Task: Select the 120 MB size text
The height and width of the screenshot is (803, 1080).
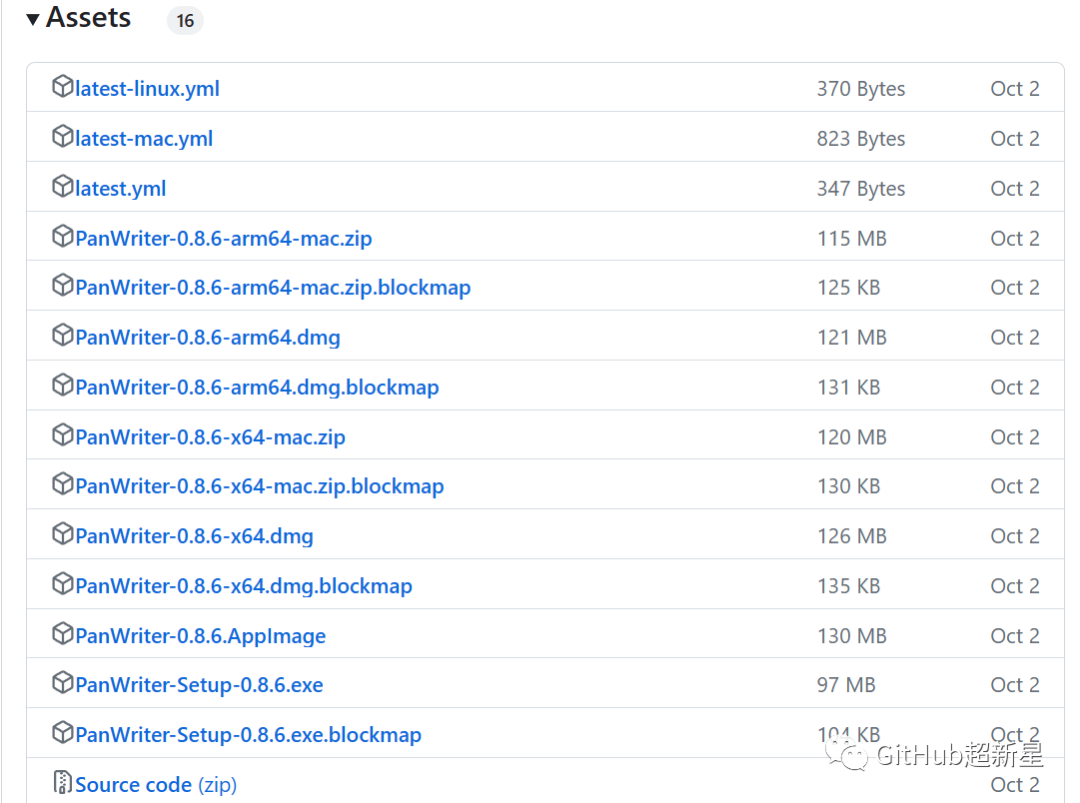Action: click(x=852, y=437)
